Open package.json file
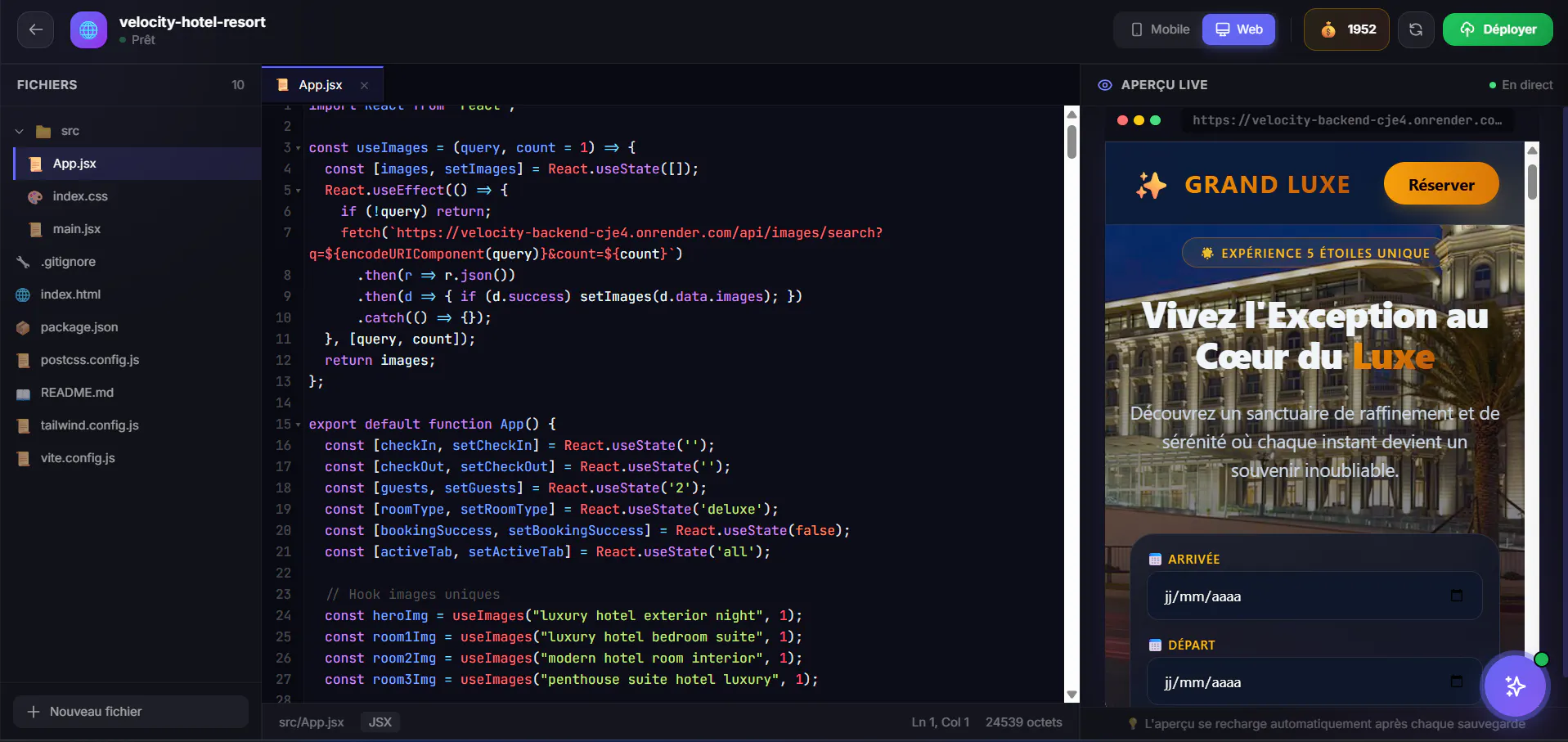The width and height of the screenshot is (1568, 742). (x=131, y=327)
